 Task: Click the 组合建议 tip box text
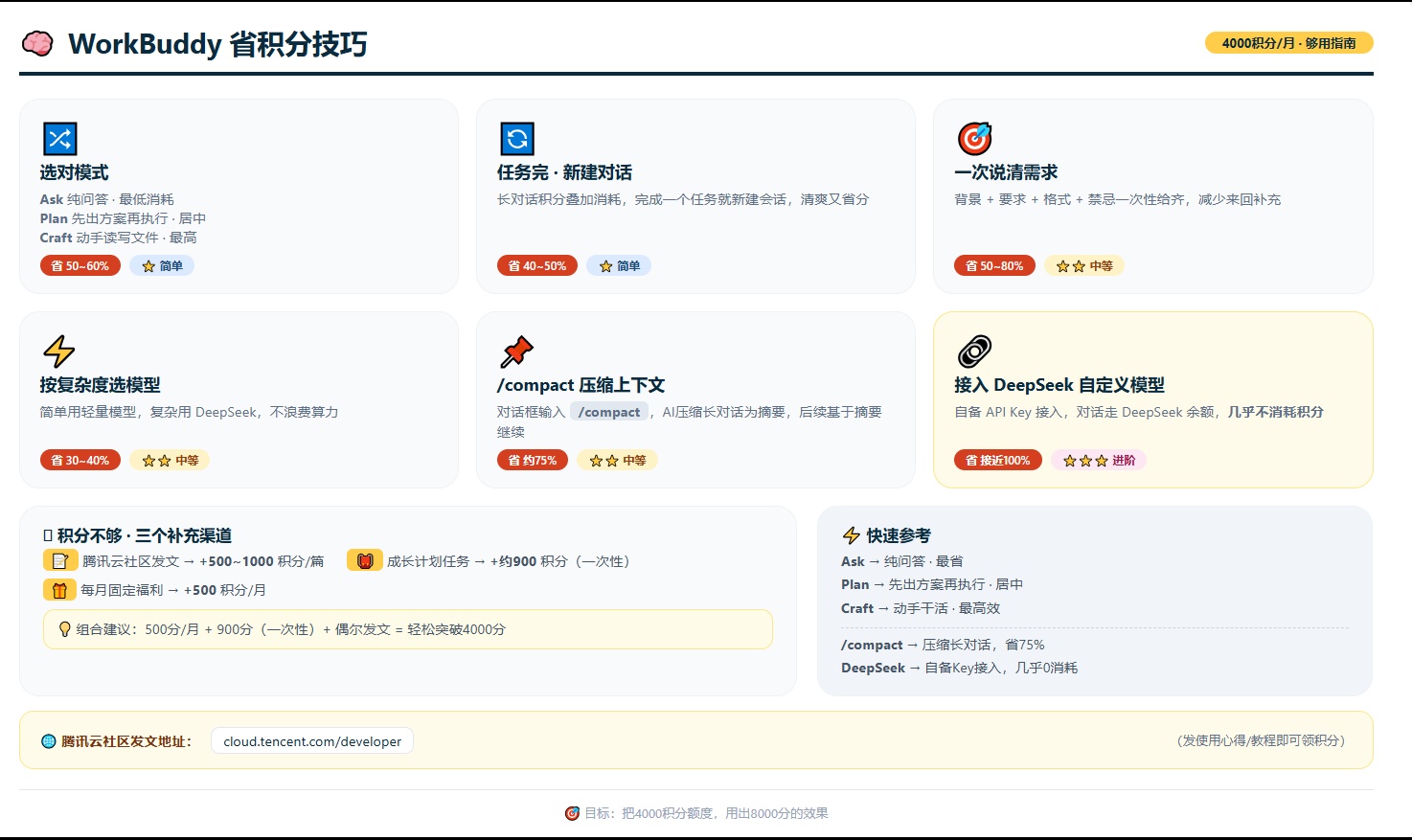[x=291, y=629]
